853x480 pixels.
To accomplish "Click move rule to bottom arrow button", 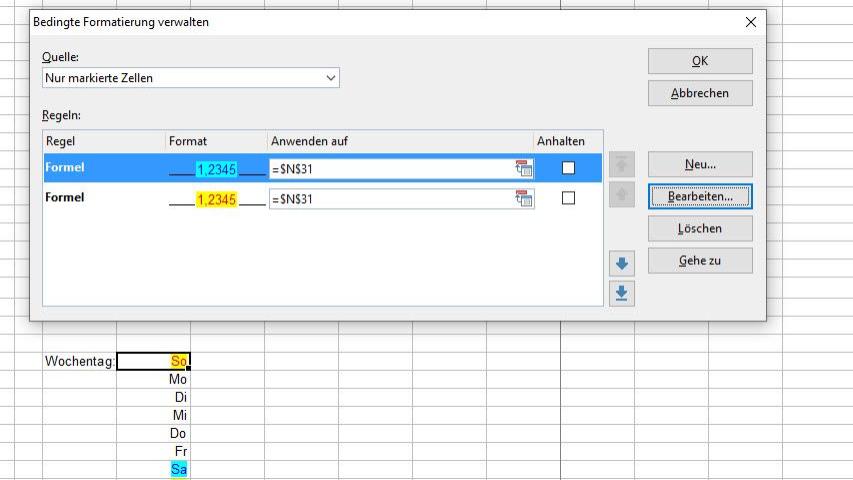I will [x=621, y=293].
